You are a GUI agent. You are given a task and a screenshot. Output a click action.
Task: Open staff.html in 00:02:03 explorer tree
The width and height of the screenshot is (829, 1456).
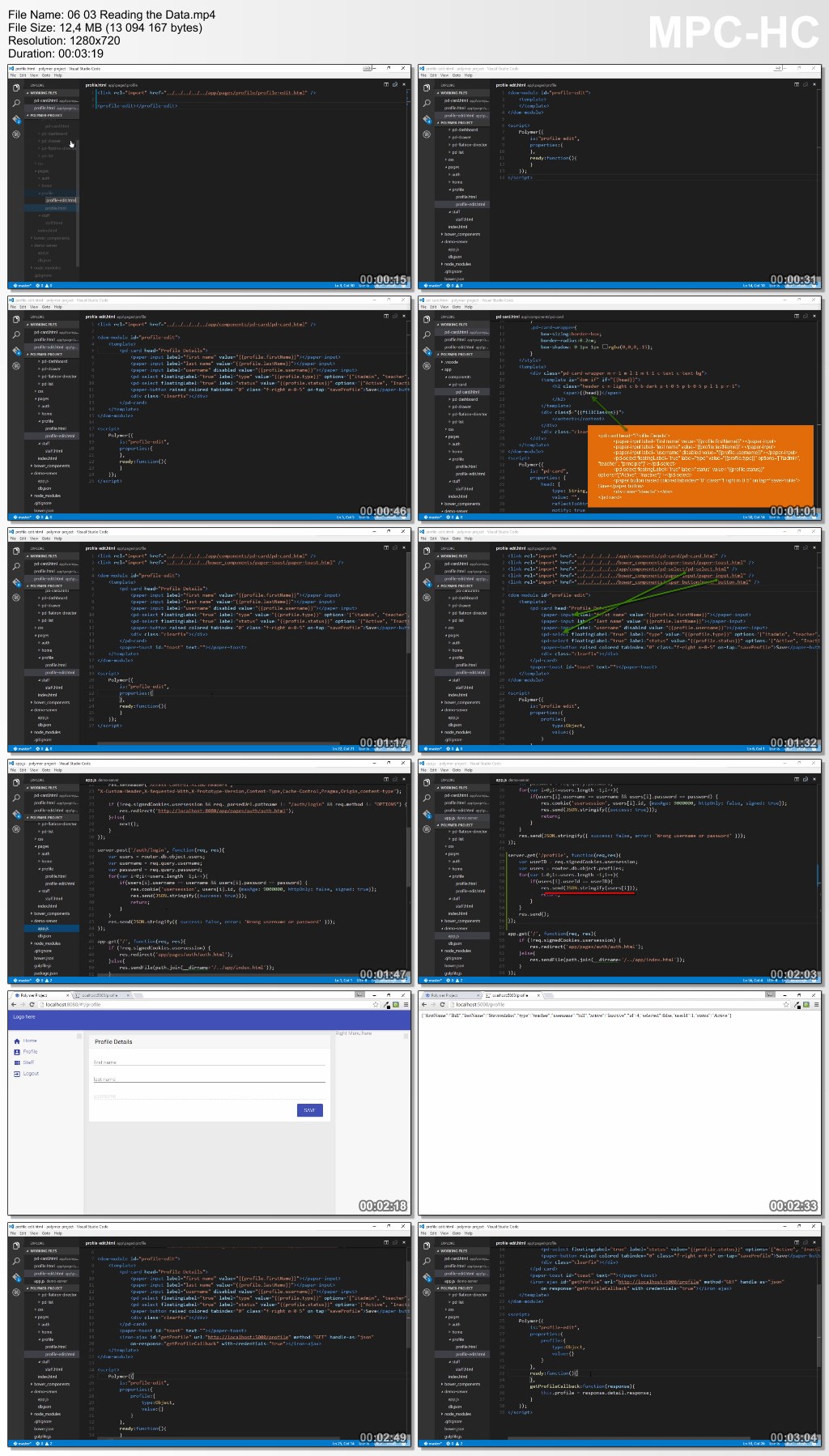(x=464, y=906)
